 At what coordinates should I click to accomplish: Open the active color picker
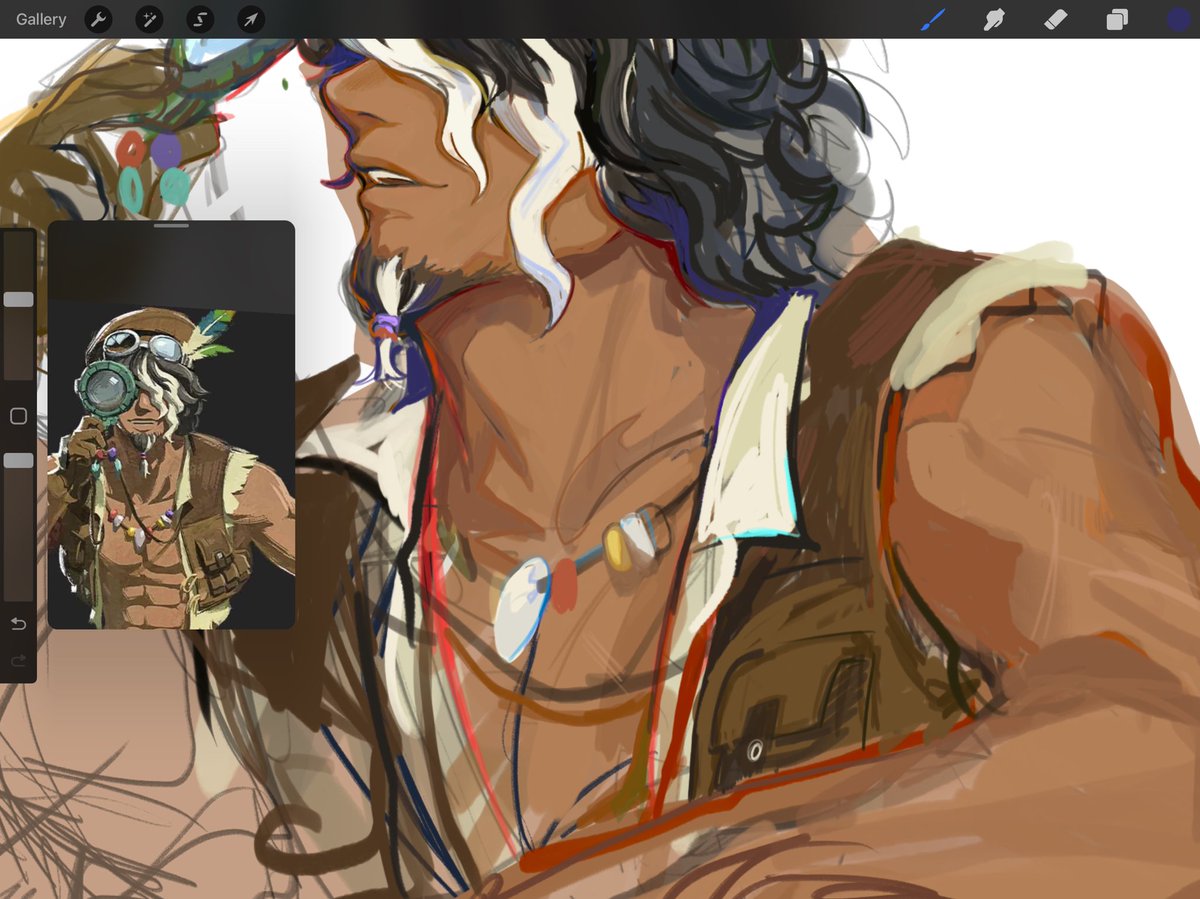point(1179,19)
